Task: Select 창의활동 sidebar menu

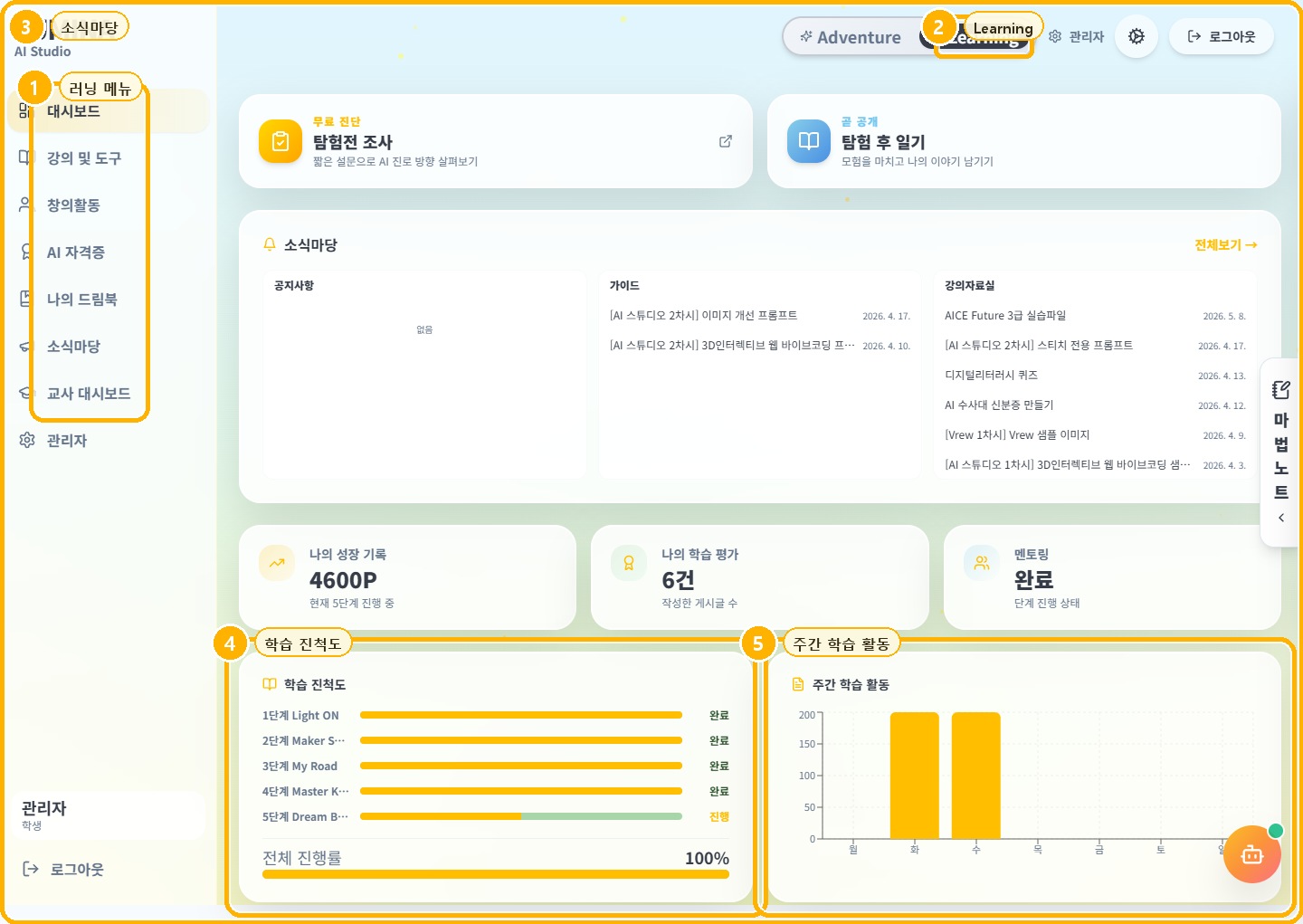Action: (x=107, y=205)
